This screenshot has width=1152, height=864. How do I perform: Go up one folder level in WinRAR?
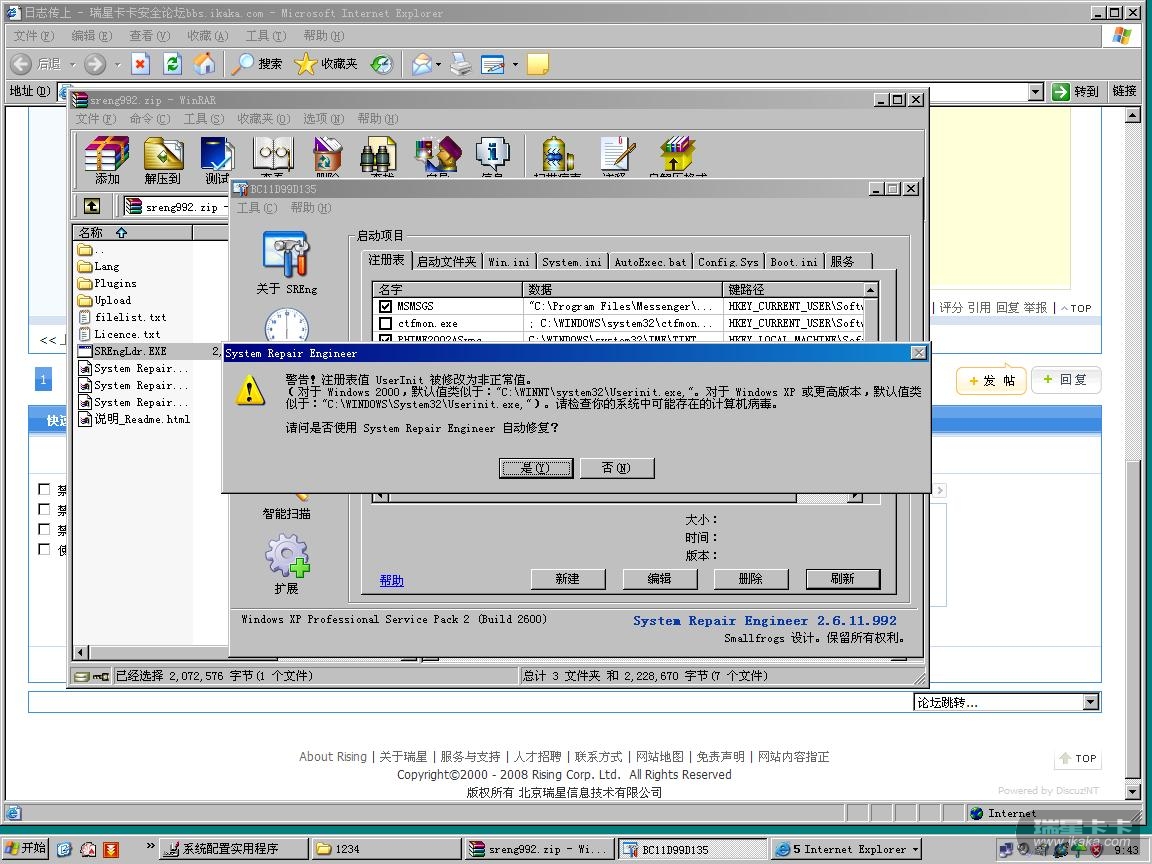click(92, 206)
